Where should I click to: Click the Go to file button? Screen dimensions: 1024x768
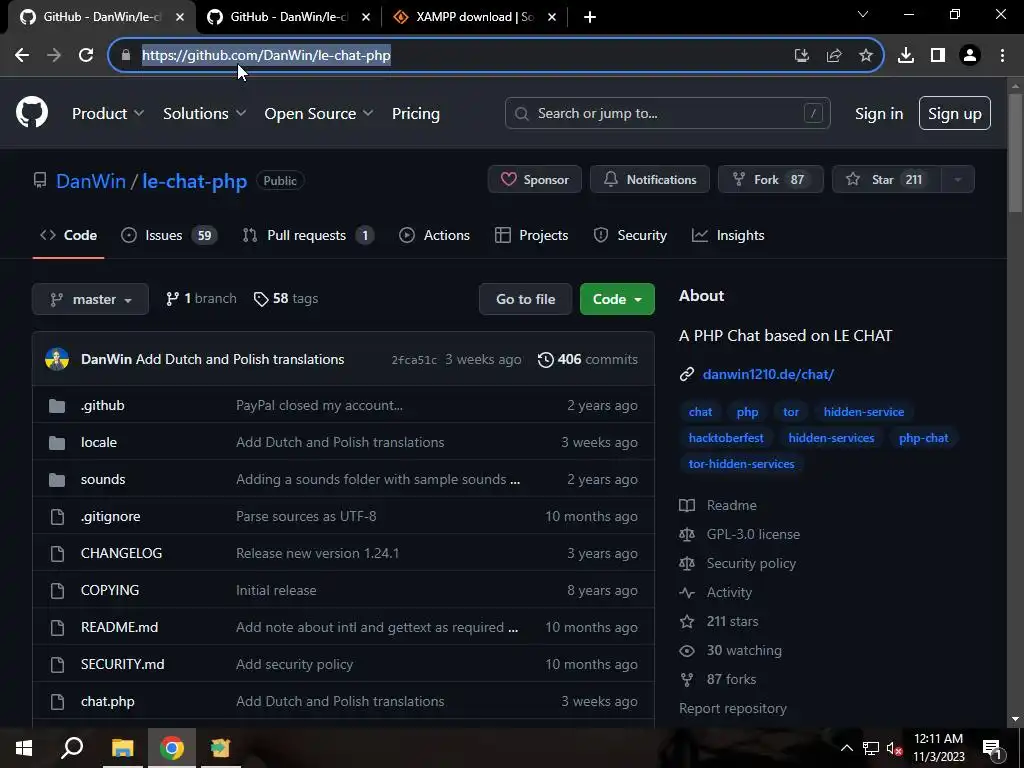526,299
